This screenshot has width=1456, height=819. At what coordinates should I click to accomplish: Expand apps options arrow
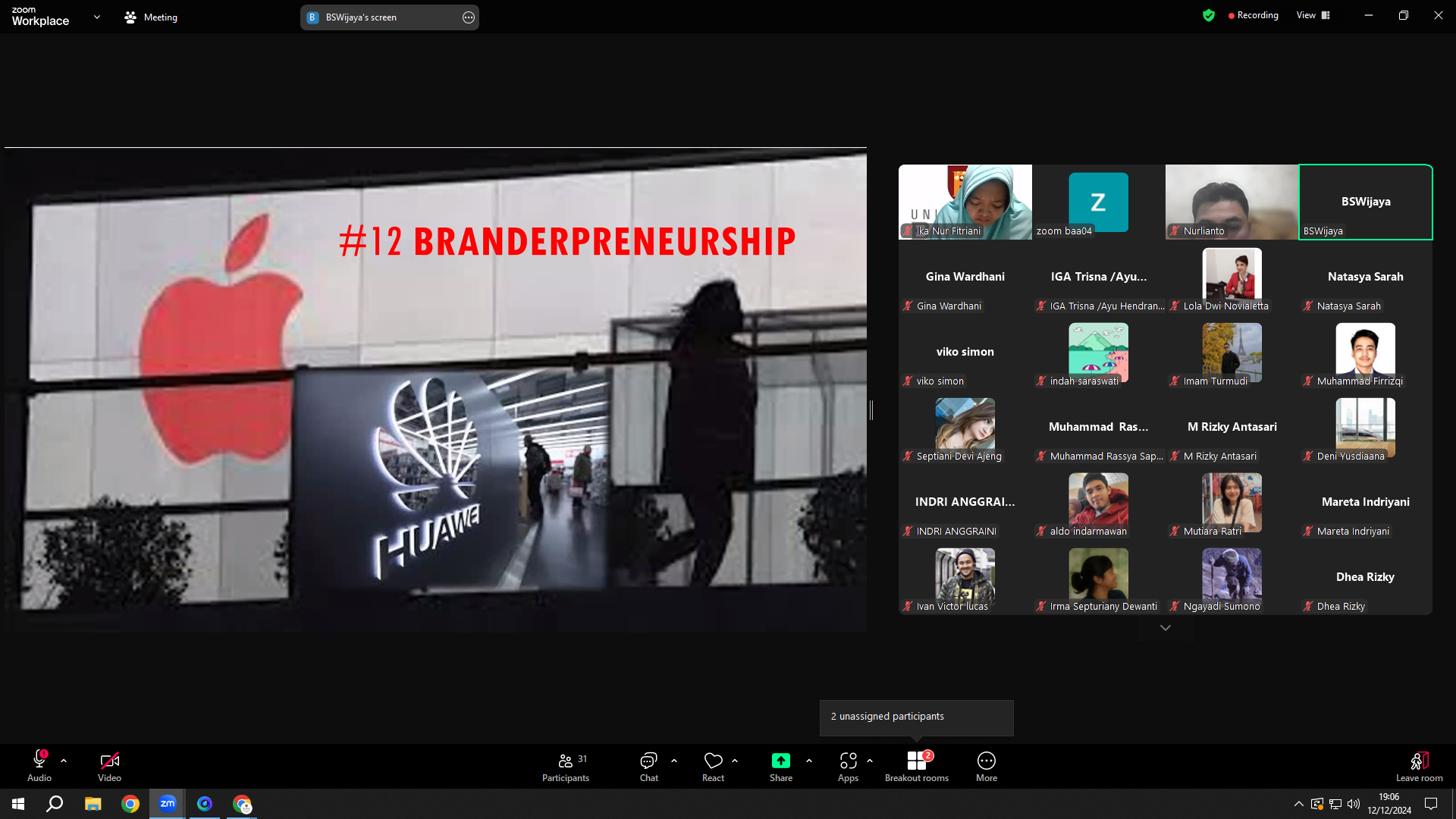[x=870, y=761]
